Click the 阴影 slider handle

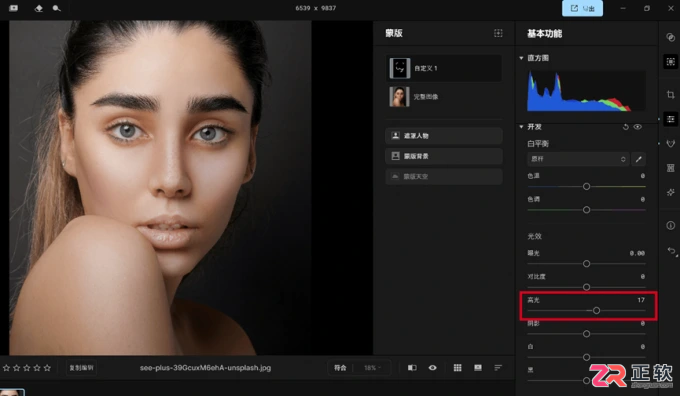[586, 334]
